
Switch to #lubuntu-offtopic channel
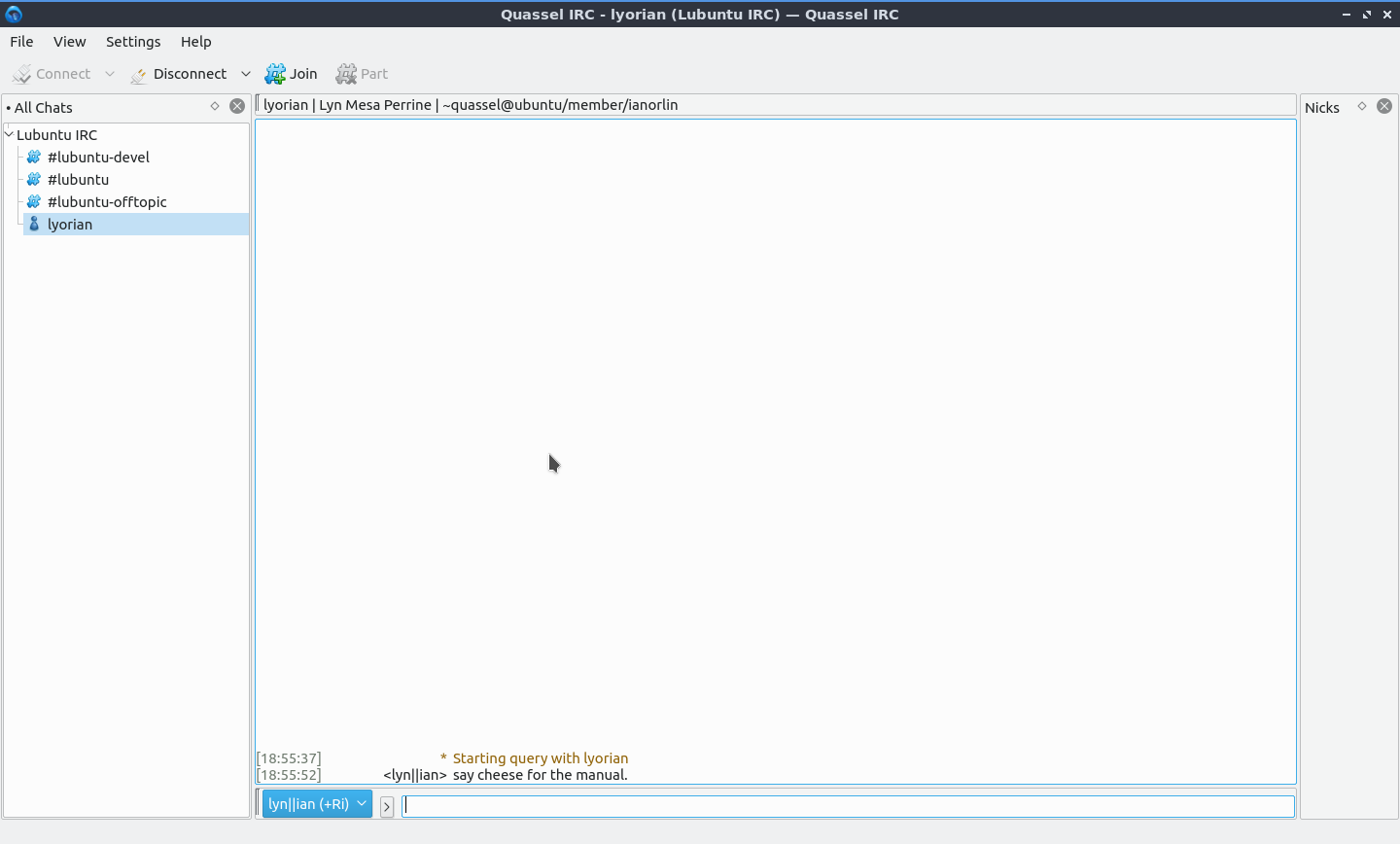pos(107,201)
